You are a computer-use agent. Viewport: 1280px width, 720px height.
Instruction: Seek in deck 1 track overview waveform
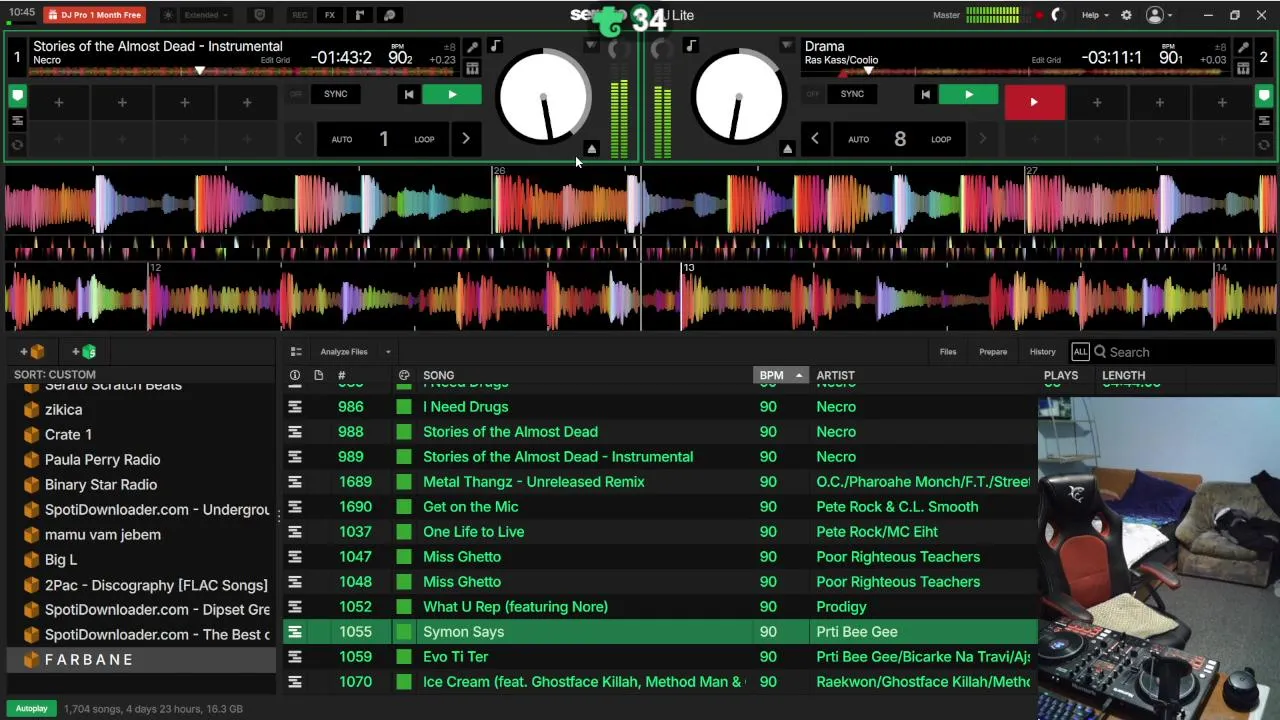[245, 71]
